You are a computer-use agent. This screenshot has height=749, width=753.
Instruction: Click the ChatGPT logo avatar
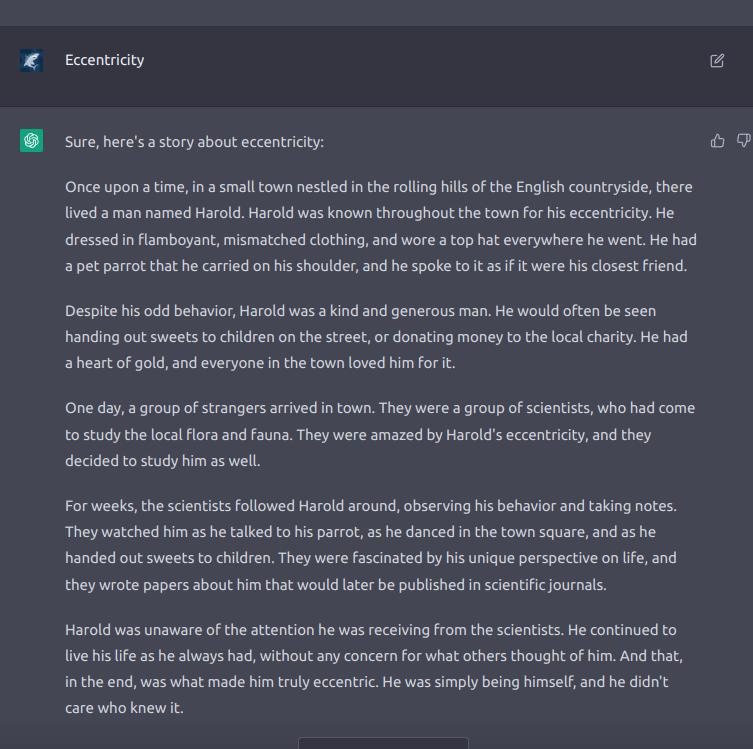click(x=31, y=141)
